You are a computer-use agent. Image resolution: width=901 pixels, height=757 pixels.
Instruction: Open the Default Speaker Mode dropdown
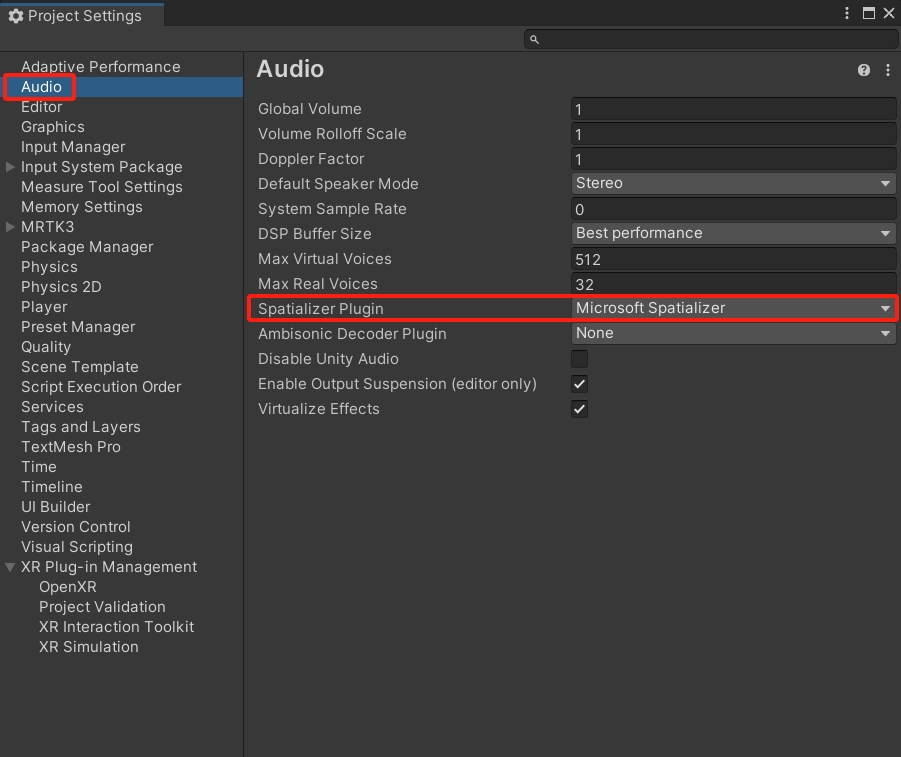coord(733,183)
